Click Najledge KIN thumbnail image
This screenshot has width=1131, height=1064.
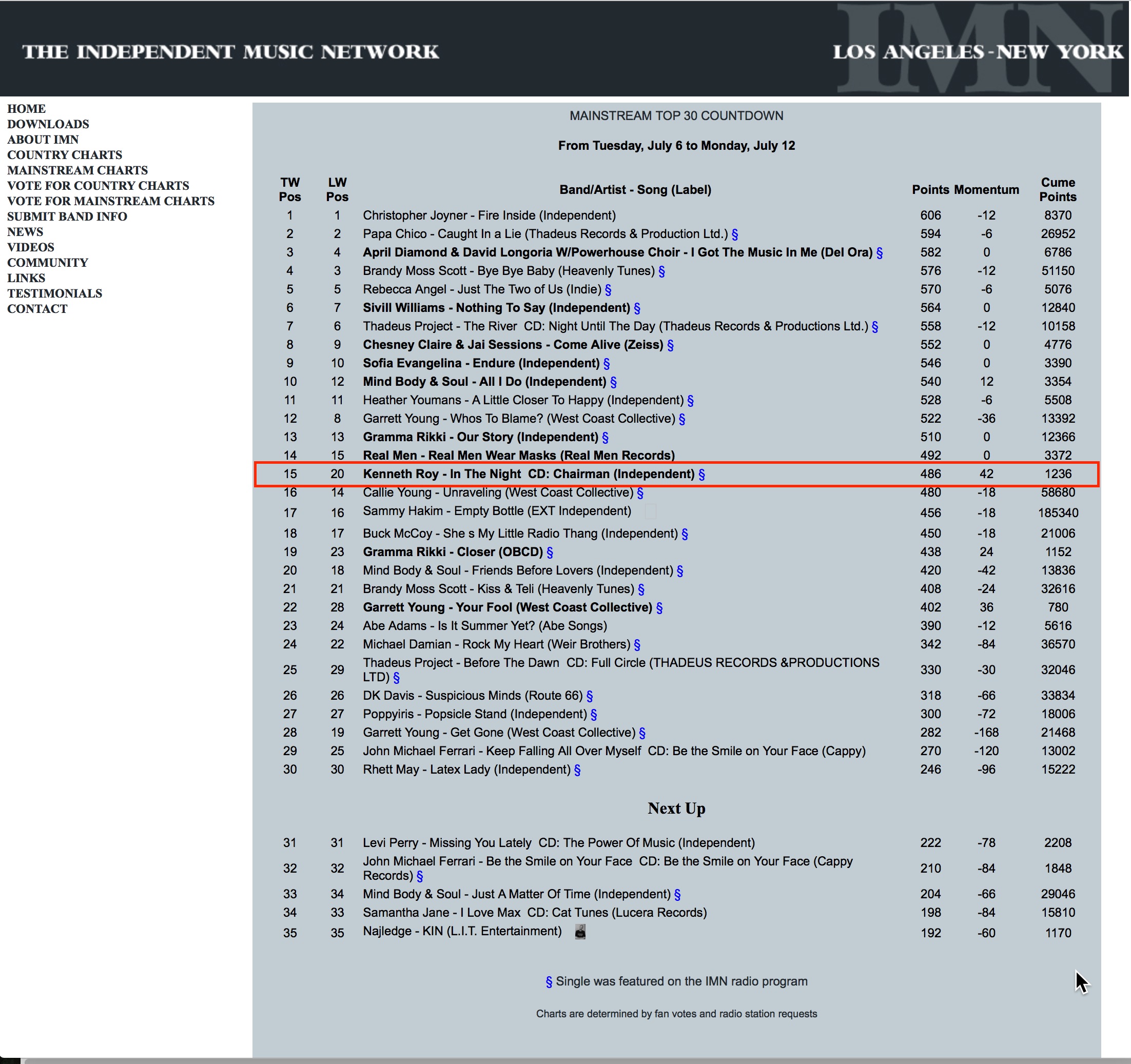click(580, 932)
